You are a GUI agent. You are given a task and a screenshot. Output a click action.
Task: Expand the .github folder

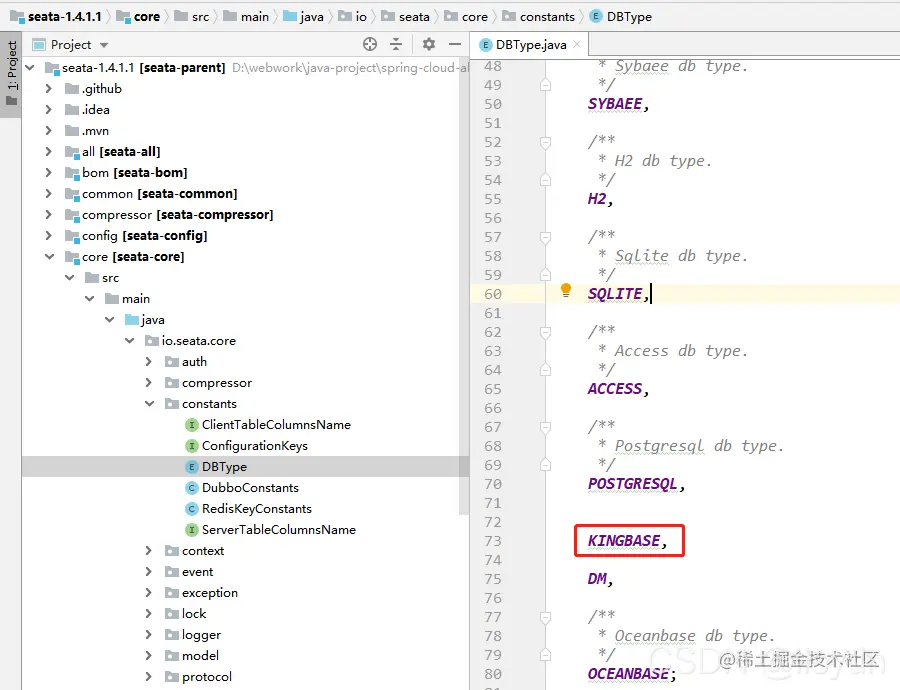(49, 88)
